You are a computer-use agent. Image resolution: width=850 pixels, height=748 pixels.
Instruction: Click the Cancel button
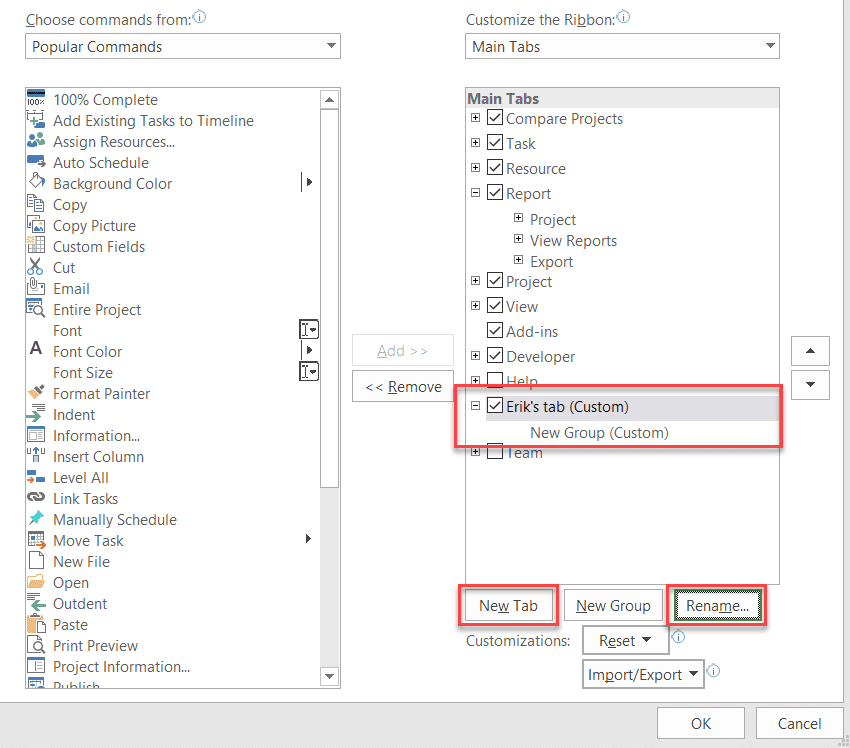pos(799,723)
